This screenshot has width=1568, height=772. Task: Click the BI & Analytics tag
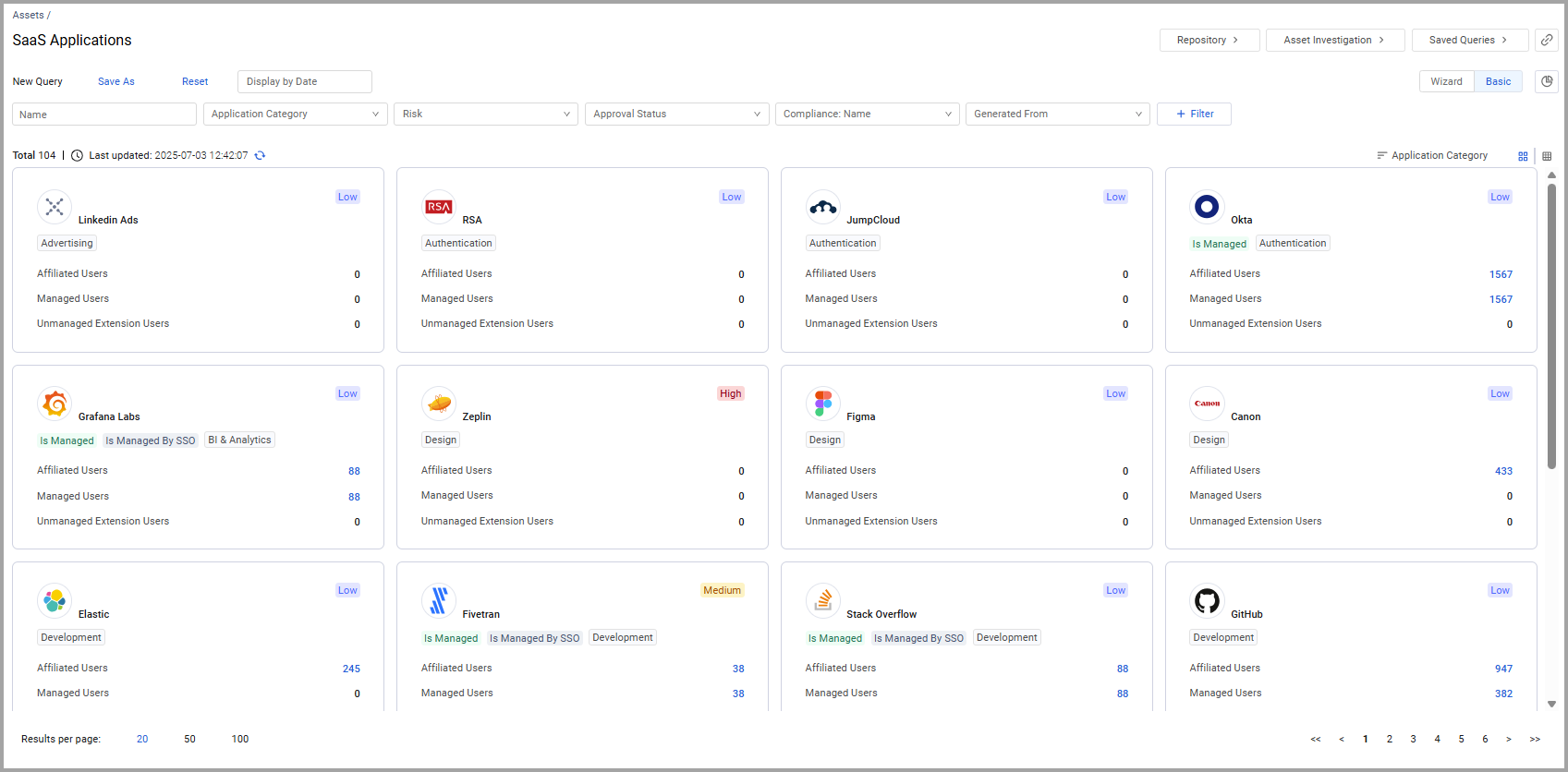pyautogui.click(x=240, y=440)
